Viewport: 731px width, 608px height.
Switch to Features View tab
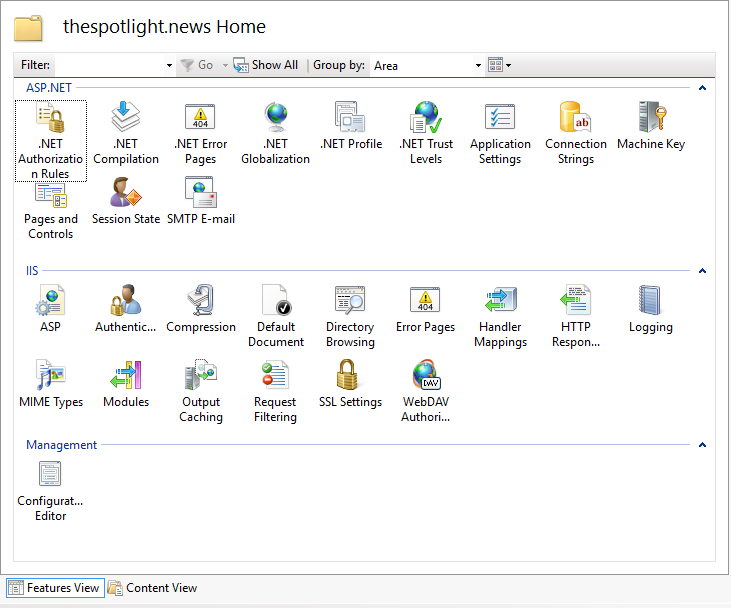(55, 588)
